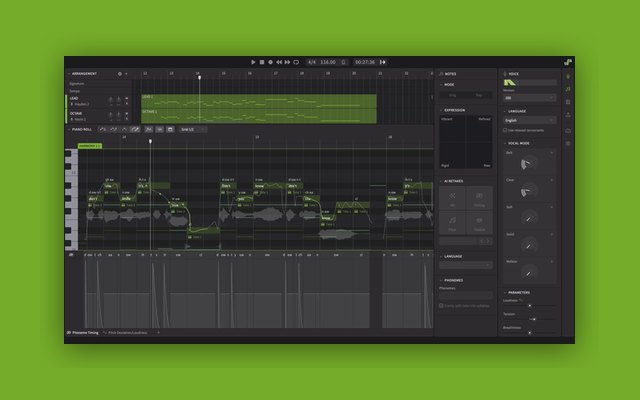Open Notes panel Language dropdown

tap(466, 265)
